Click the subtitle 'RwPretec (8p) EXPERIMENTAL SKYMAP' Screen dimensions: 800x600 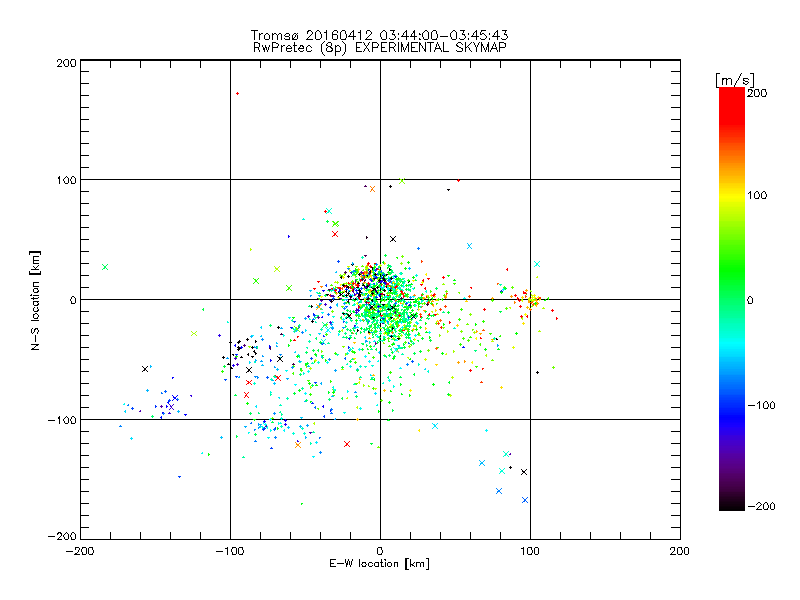[380, 48]
